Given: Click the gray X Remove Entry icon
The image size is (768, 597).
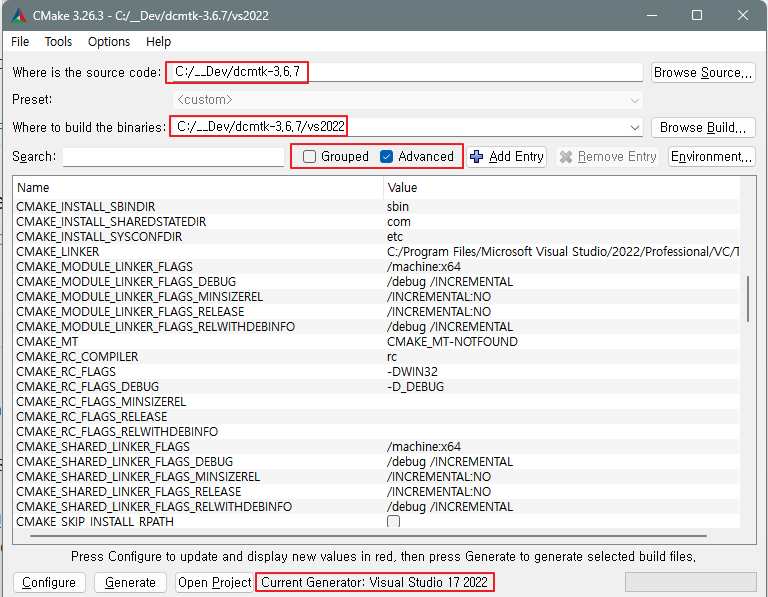Looking at the screenshot, I should 566,157.
